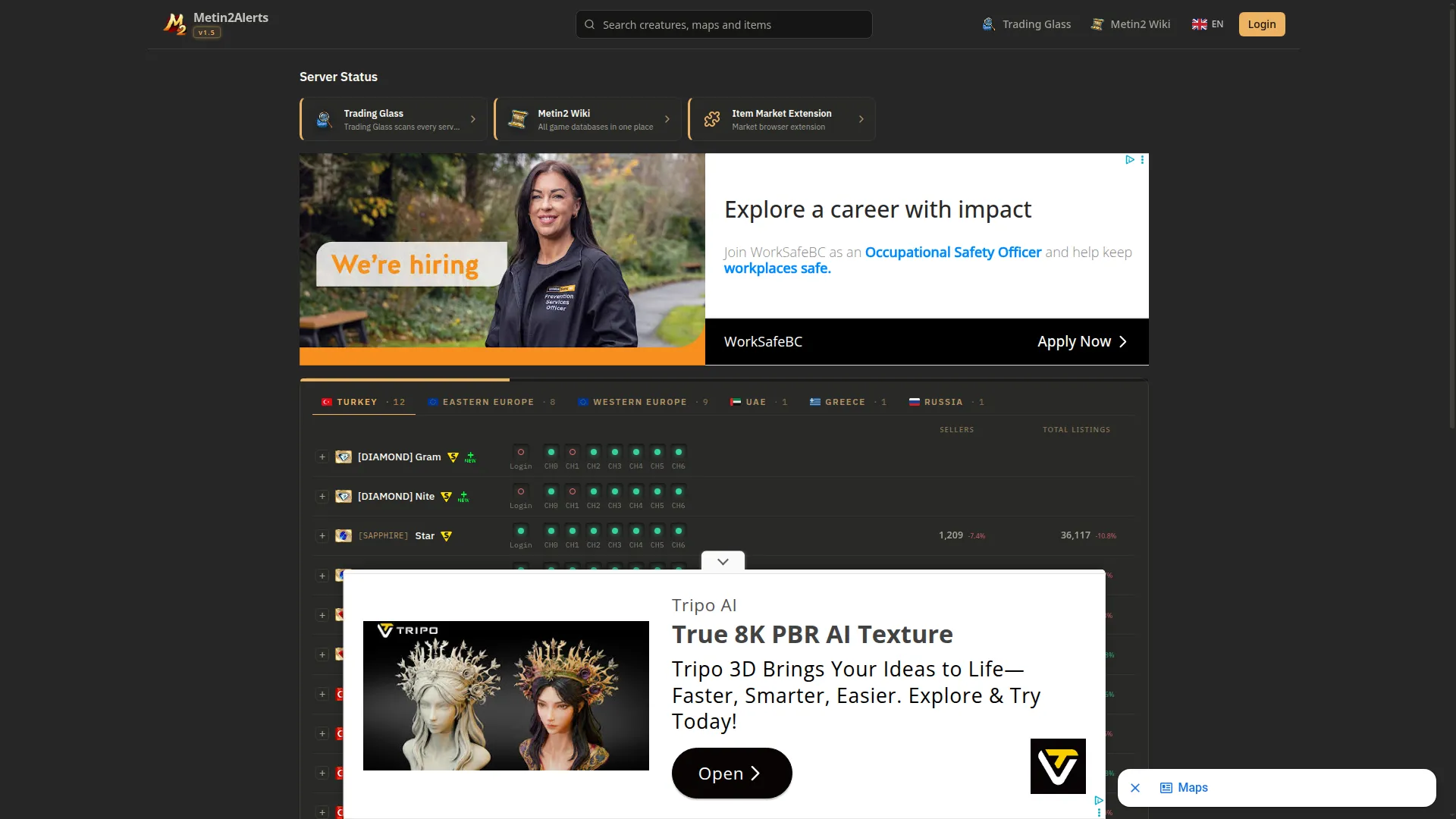Open the EN language dropdown
The image size is (1456, 819).
tap(1208, 24)
